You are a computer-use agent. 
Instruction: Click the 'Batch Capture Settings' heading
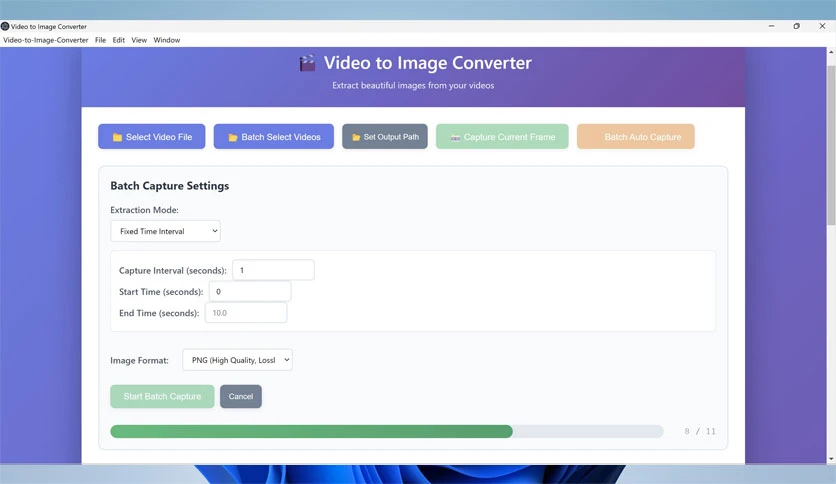tap(170, 185)
